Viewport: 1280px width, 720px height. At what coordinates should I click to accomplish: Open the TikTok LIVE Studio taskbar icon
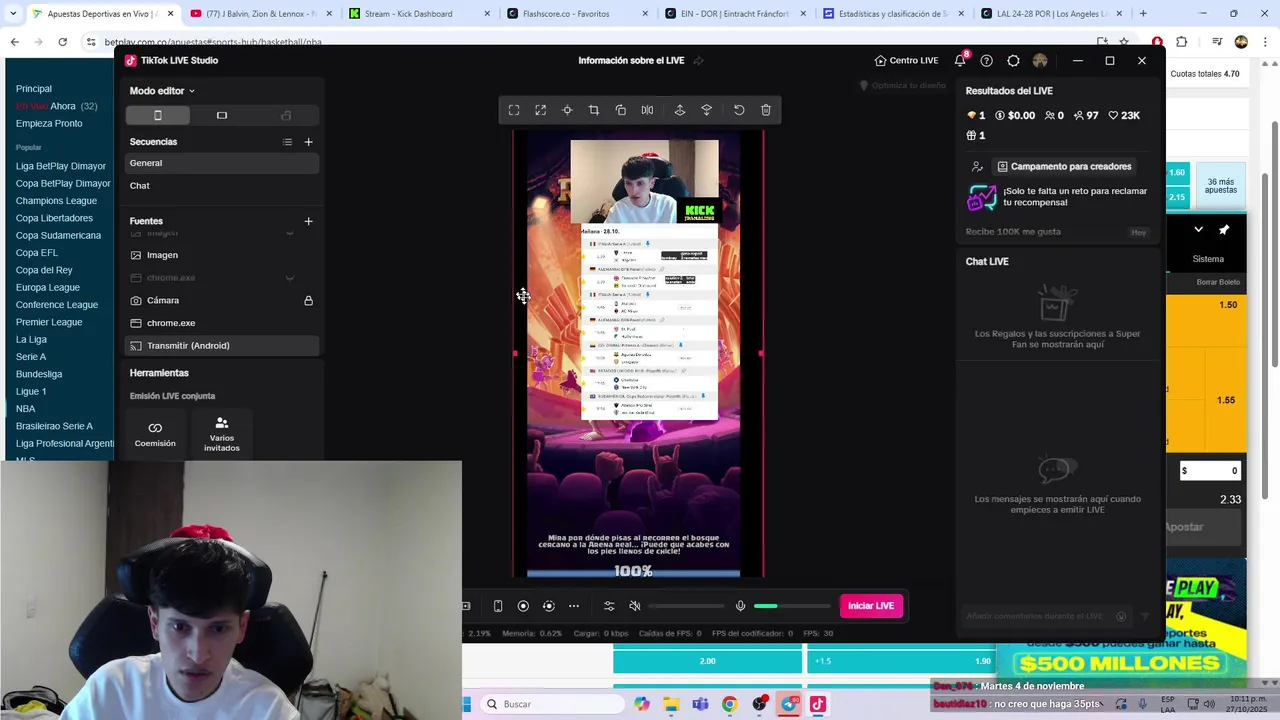(817, 704)
